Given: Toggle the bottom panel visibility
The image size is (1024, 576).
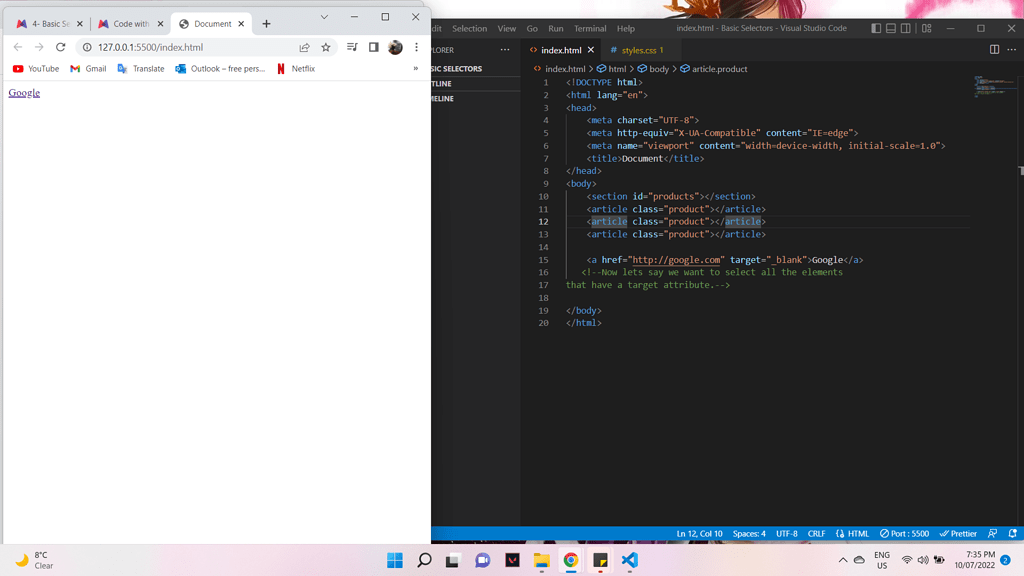Looking at the screenshot, I should [x=890, y=28].
